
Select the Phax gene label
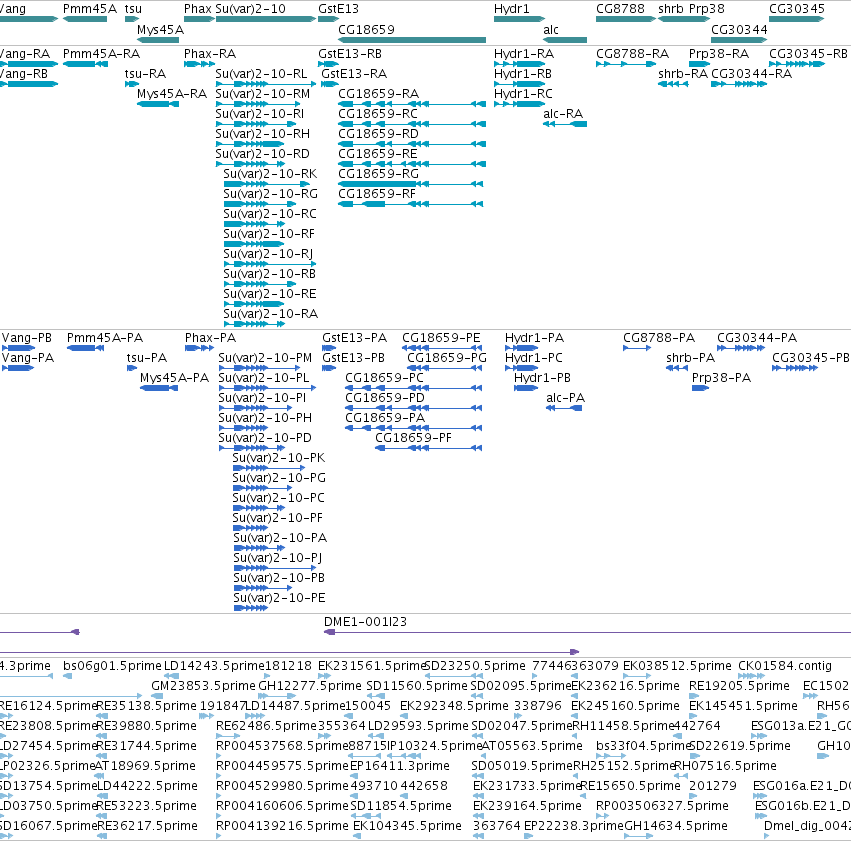pyautogui.click(x=198, y=9)
